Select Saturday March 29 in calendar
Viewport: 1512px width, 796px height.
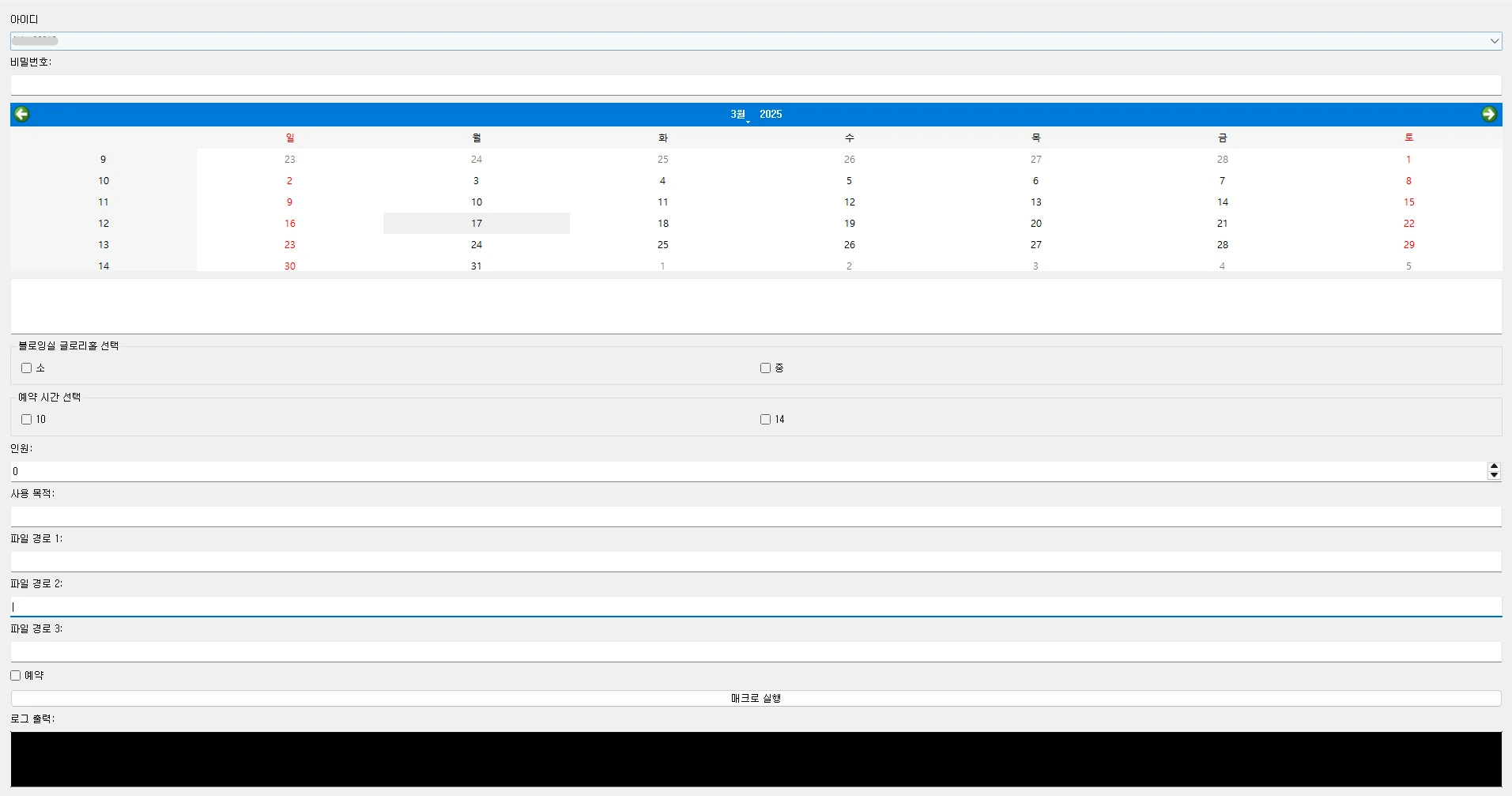(1408, 245)
